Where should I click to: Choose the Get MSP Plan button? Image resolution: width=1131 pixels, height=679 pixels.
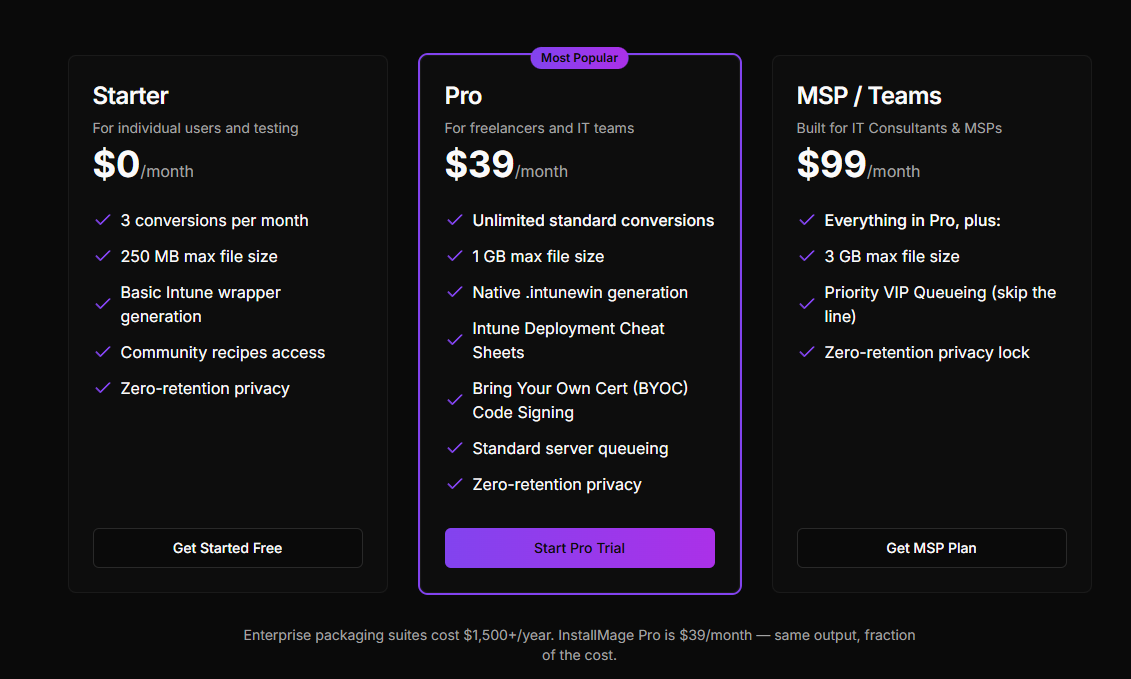(931, 548)
